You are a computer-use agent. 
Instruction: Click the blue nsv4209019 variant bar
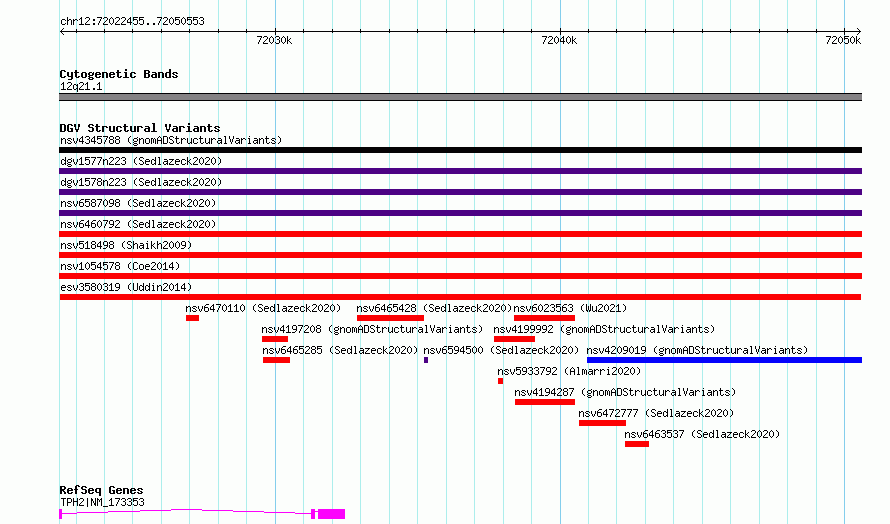pyautogui.click(x=724, y=360)
